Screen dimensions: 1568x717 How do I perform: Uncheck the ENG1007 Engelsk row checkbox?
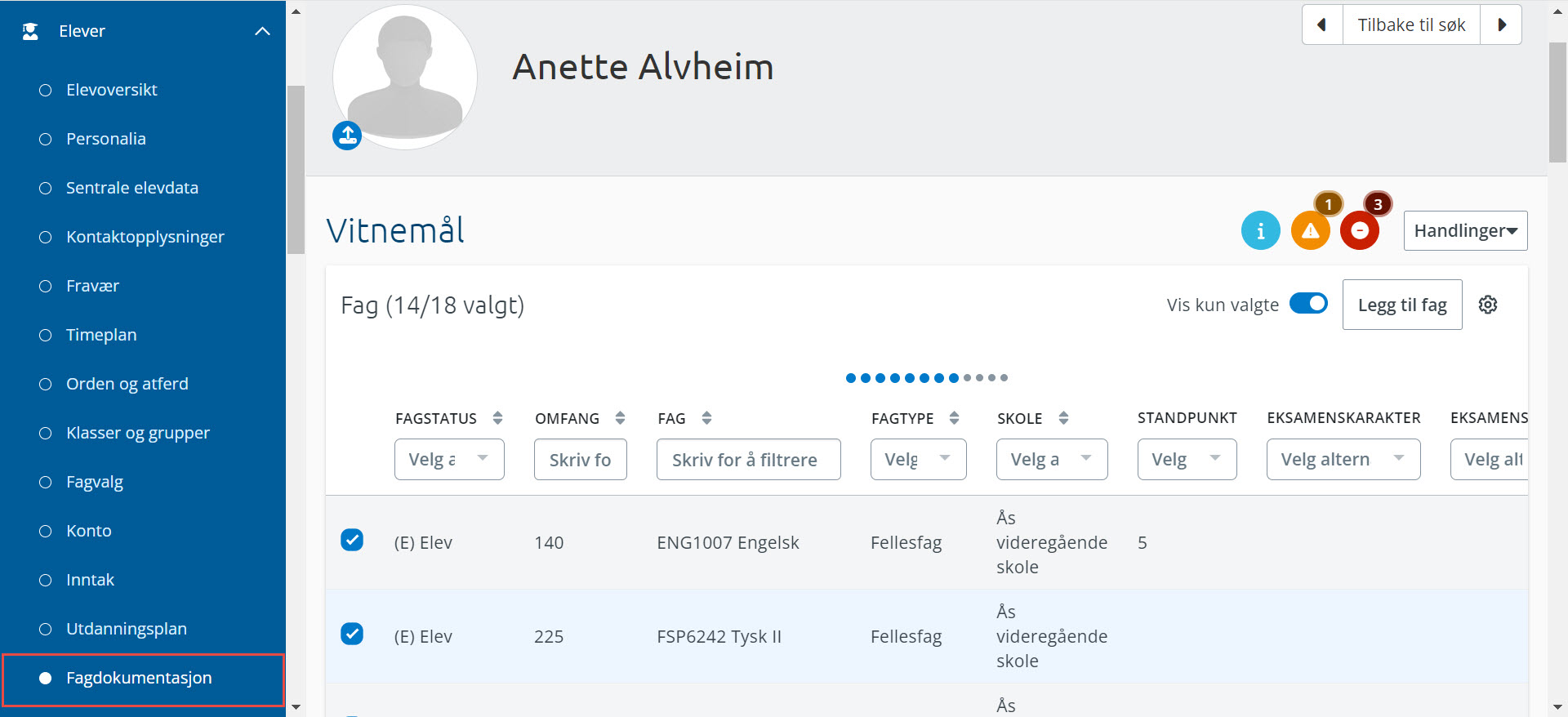click(x=352, y=541)
